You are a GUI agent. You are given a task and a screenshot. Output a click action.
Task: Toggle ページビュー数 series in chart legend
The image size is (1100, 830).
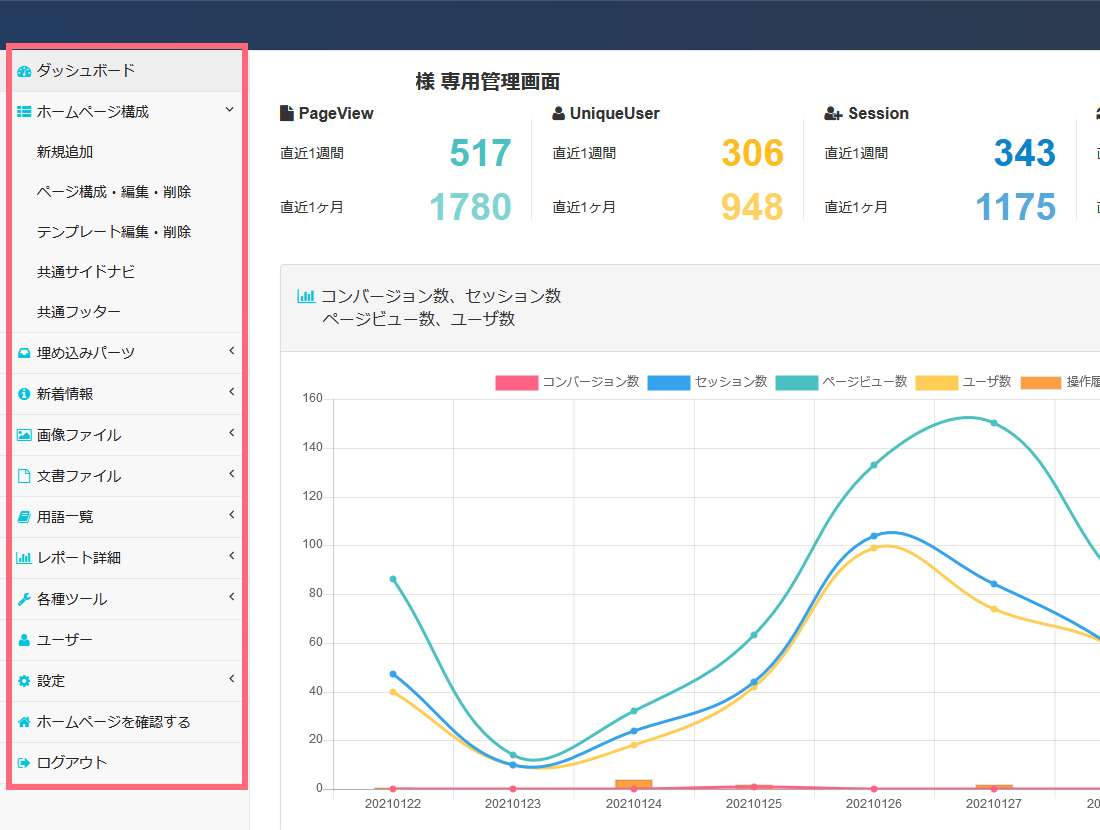[x=841, y=382]
